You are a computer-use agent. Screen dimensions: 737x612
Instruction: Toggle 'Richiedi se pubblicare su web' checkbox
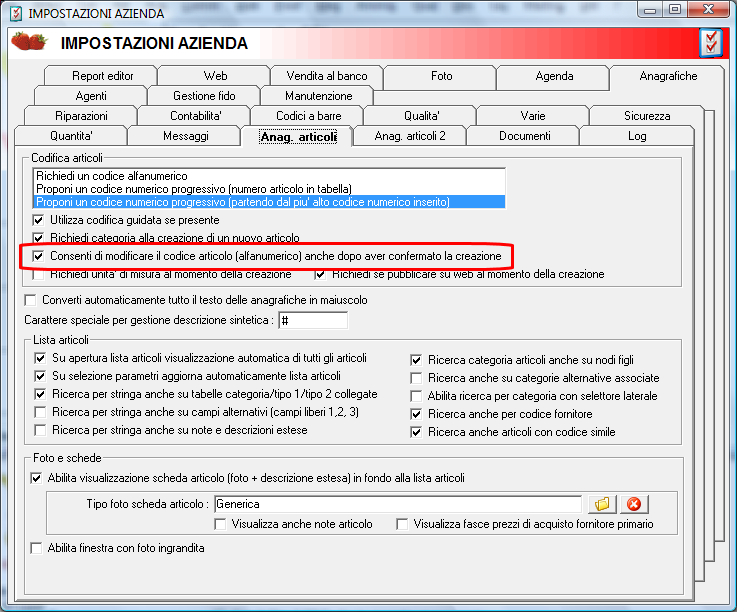321,275
